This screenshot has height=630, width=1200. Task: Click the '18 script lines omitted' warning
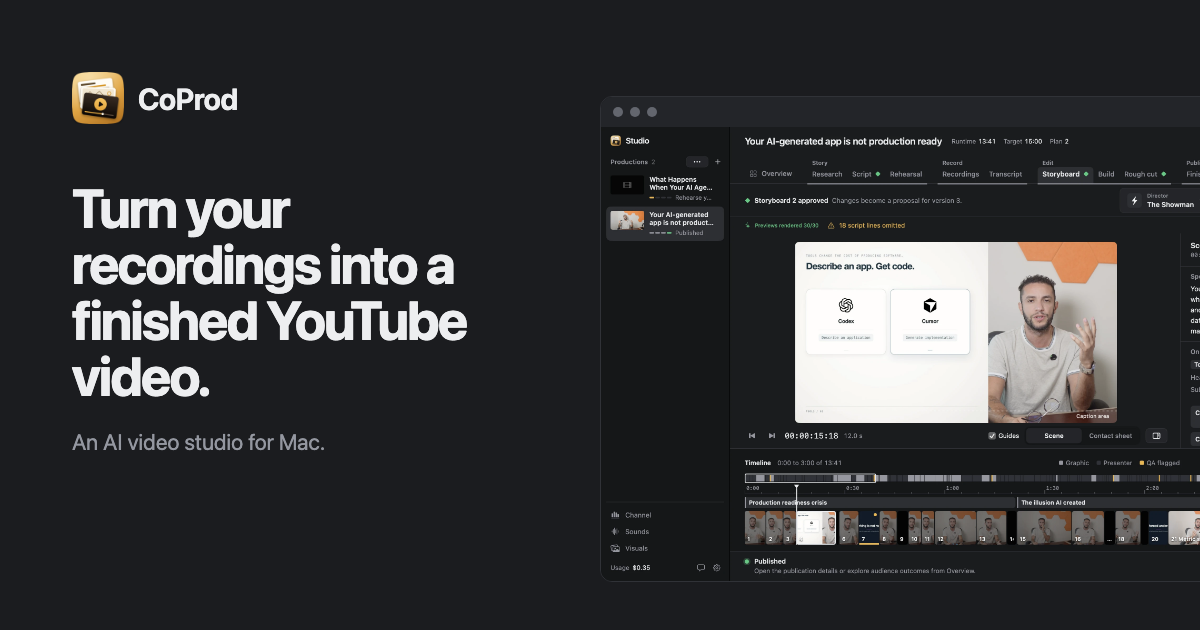click(x=866, y=226)
